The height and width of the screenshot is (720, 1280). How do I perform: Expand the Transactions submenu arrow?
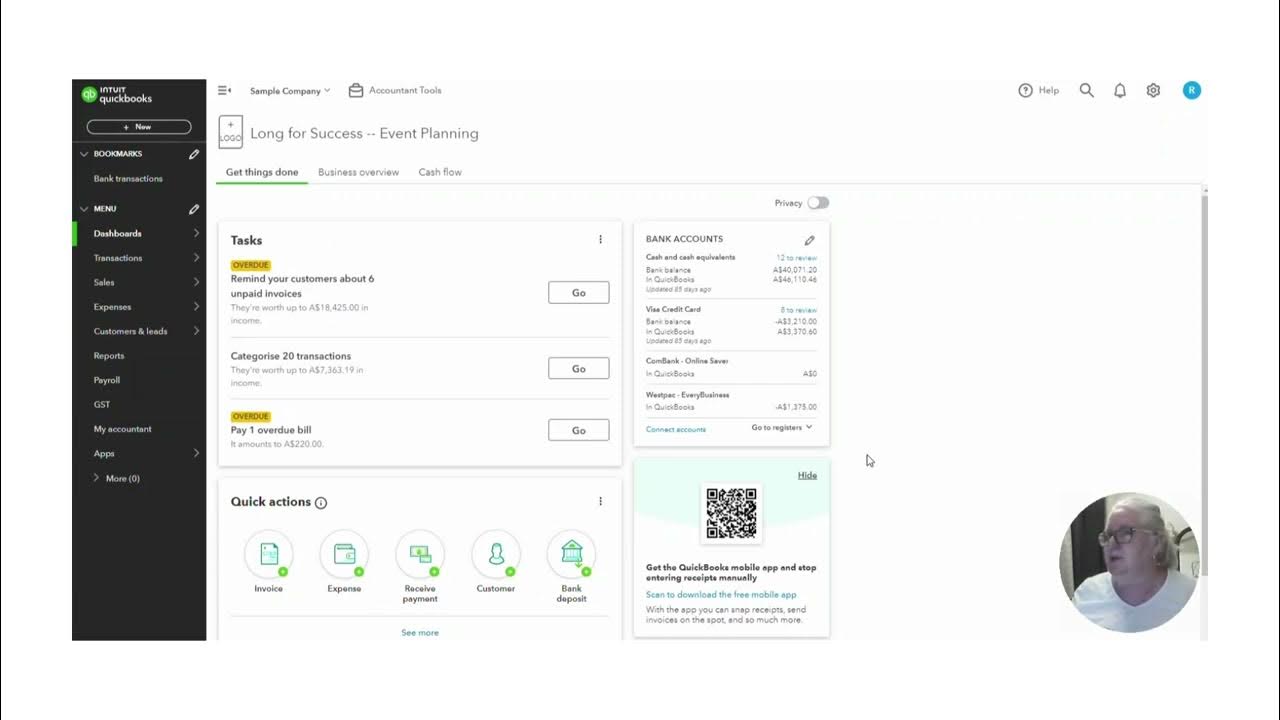(196, 258)
